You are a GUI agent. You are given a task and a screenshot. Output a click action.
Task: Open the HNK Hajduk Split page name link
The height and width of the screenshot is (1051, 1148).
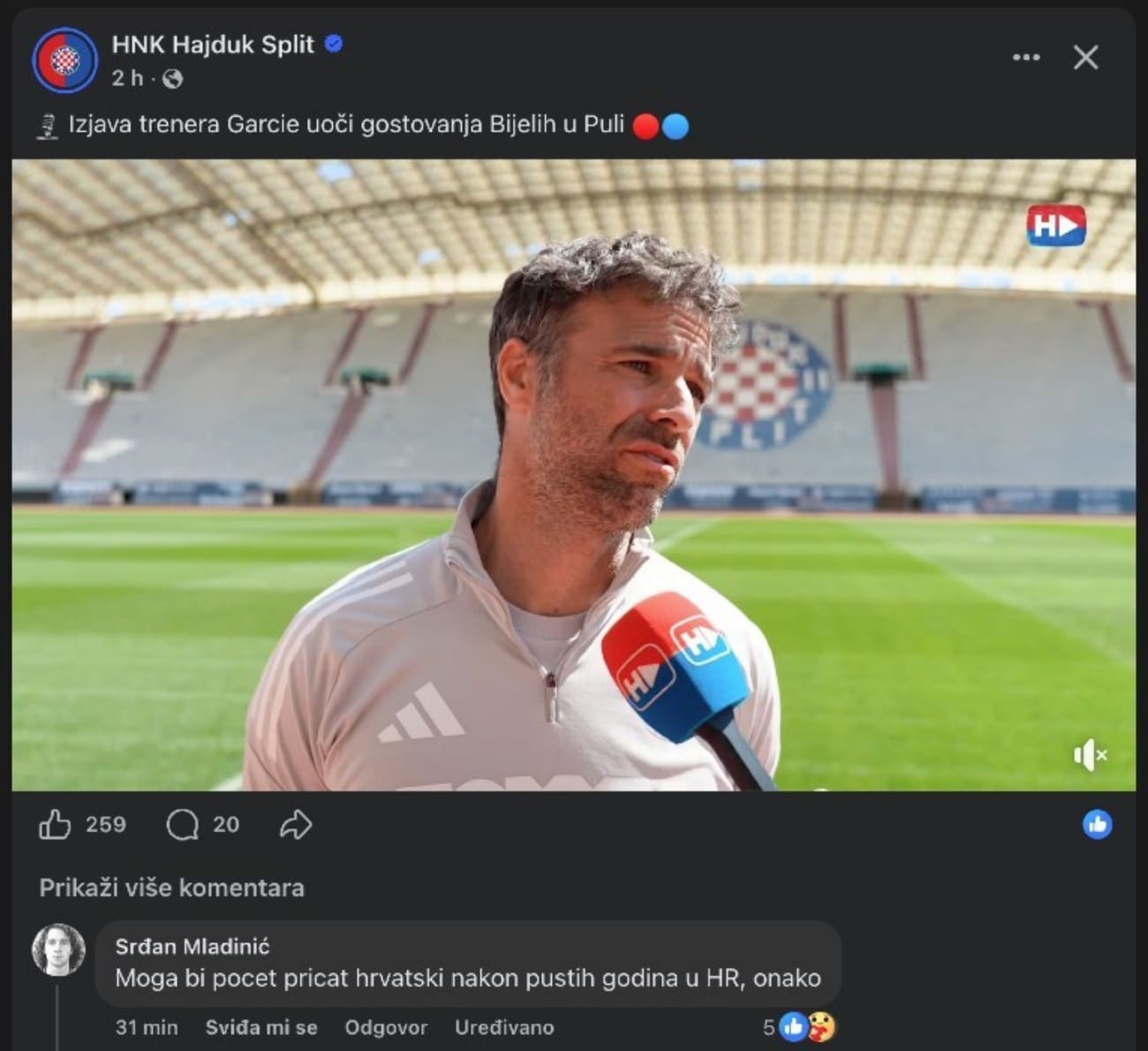pos(212,44)
